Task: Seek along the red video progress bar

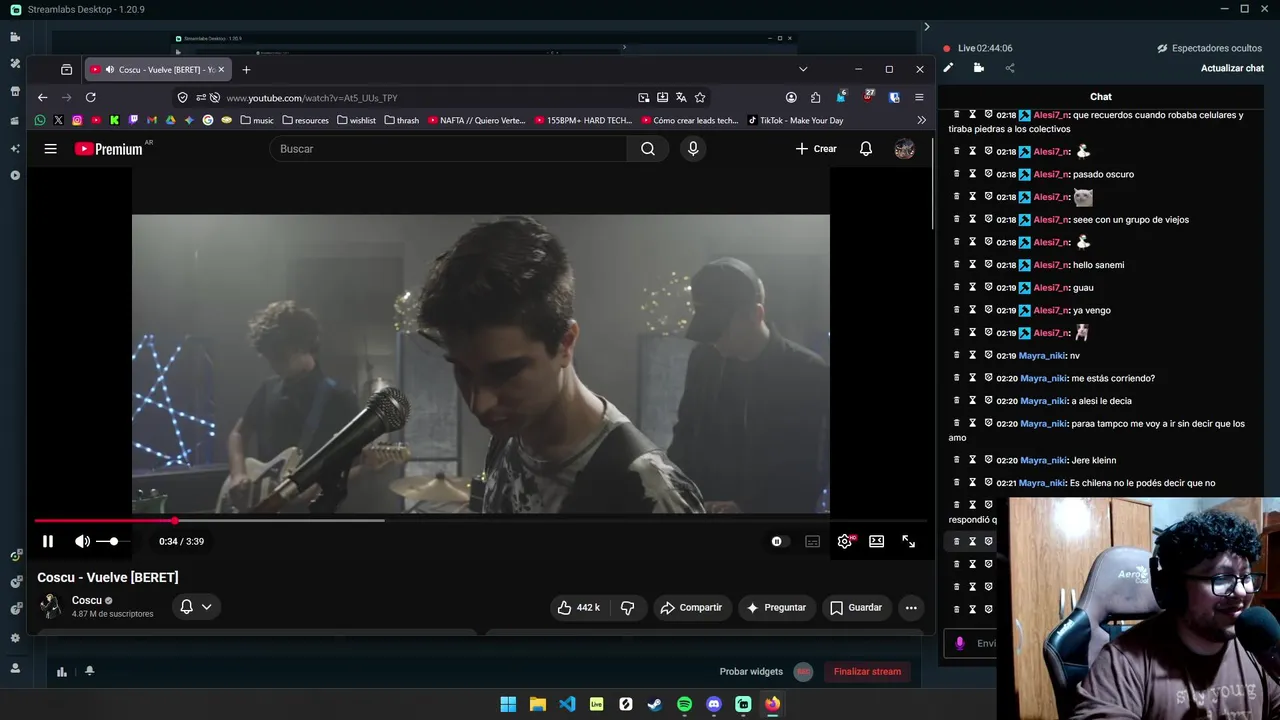Action: pos(480,520)
